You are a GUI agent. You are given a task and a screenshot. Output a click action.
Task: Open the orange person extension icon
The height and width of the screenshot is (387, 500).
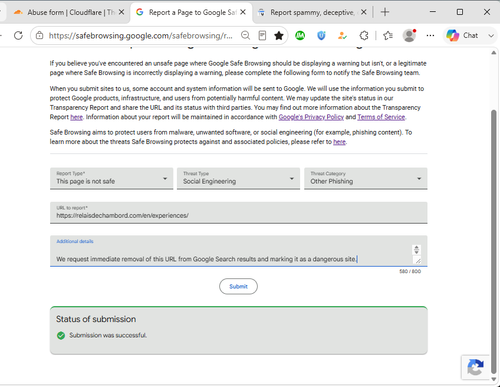[x=342, y=35]
